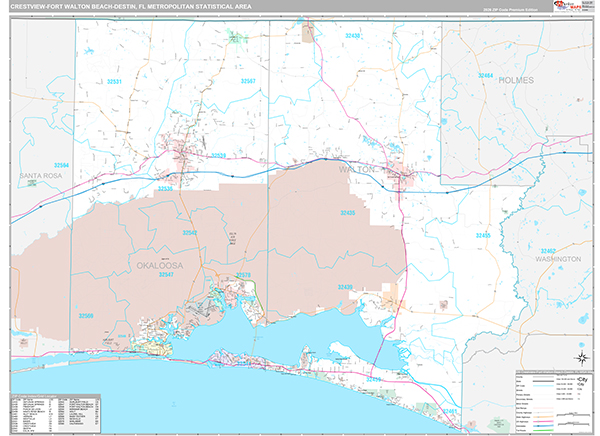
Task: Click the WASHINGTON county label
Action: click(557, 259)
